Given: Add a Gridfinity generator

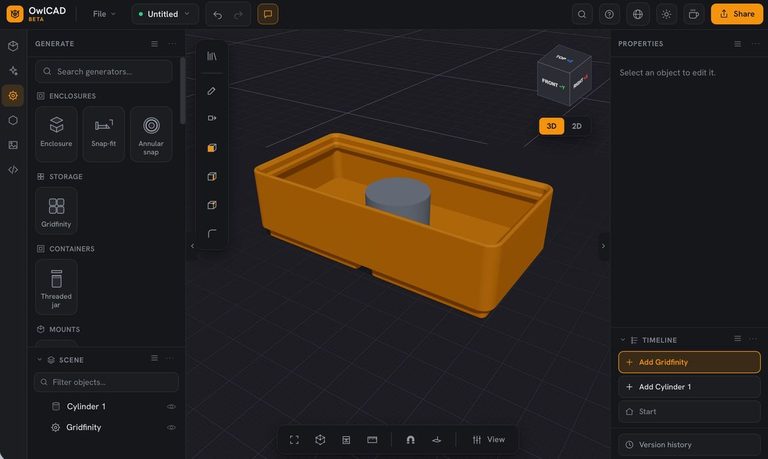Looking at the screenshot, I should [x=56, y=211].
